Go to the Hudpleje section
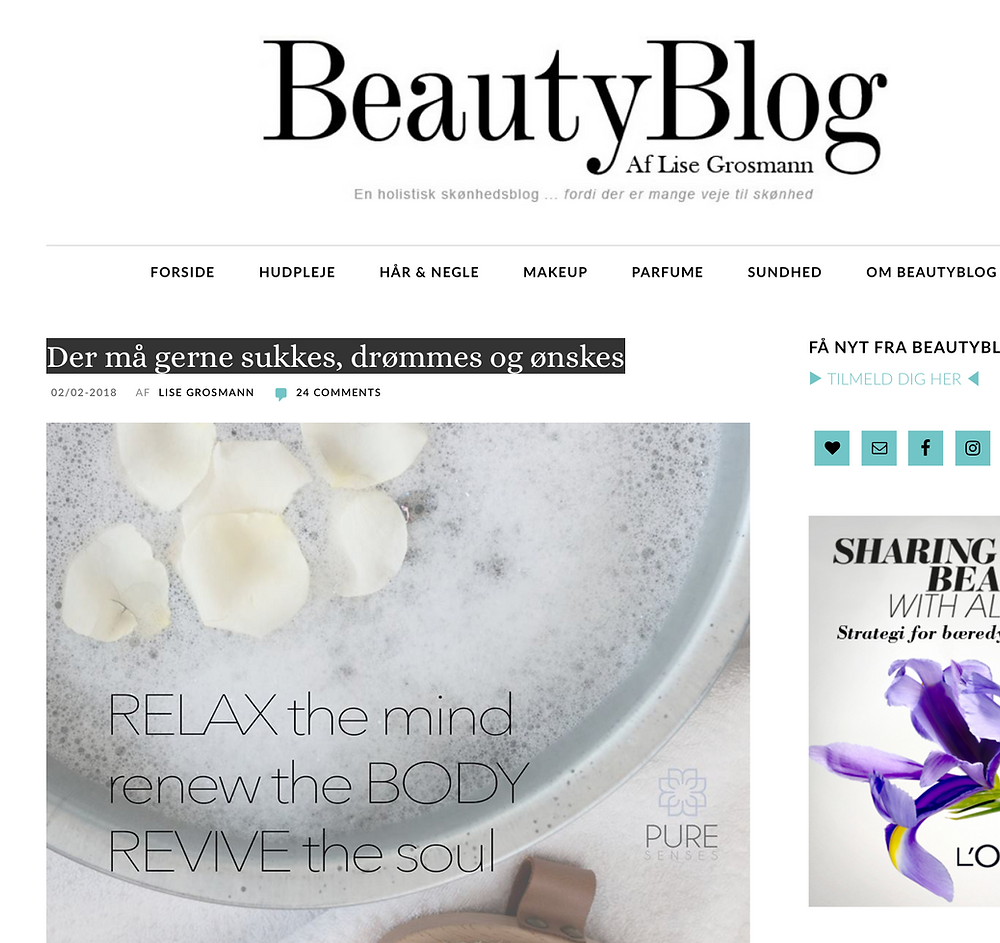 coord(297,272)
